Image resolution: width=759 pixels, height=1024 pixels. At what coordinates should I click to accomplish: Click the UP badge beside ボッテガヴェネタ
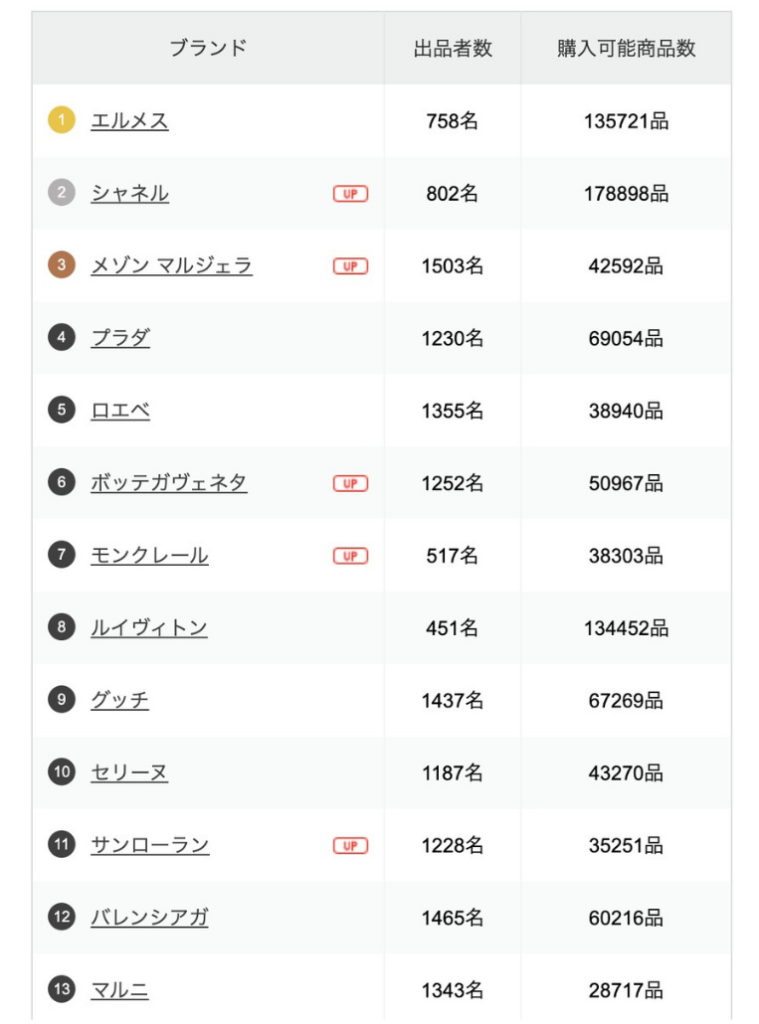(x=350, y=483)
